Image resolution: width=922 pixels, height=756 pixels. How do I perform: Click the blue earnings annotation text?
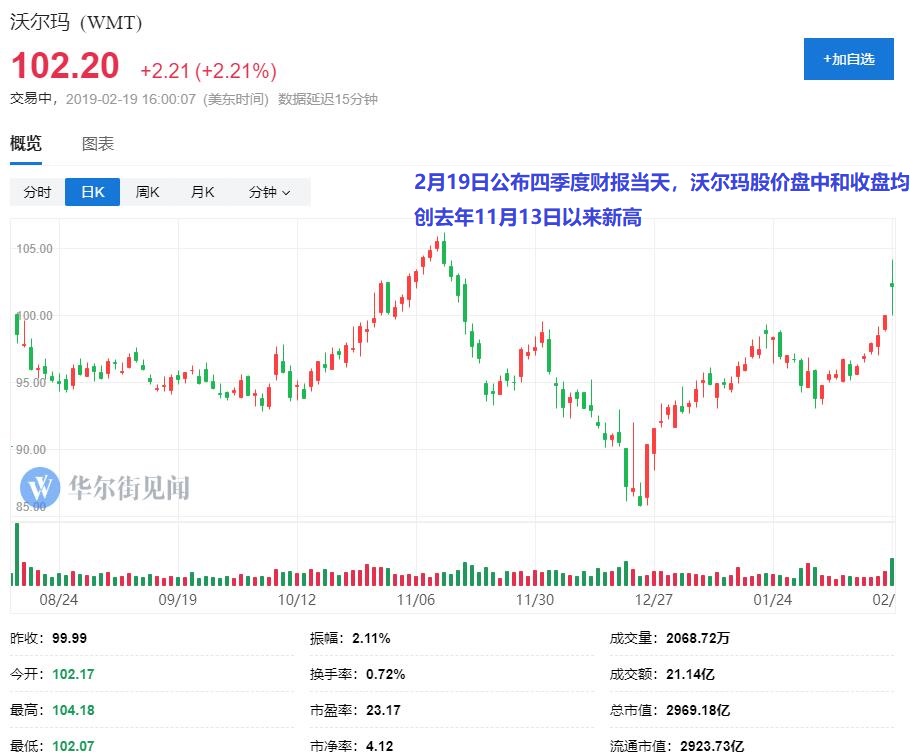pyautogui.click(x=661, y=199)
